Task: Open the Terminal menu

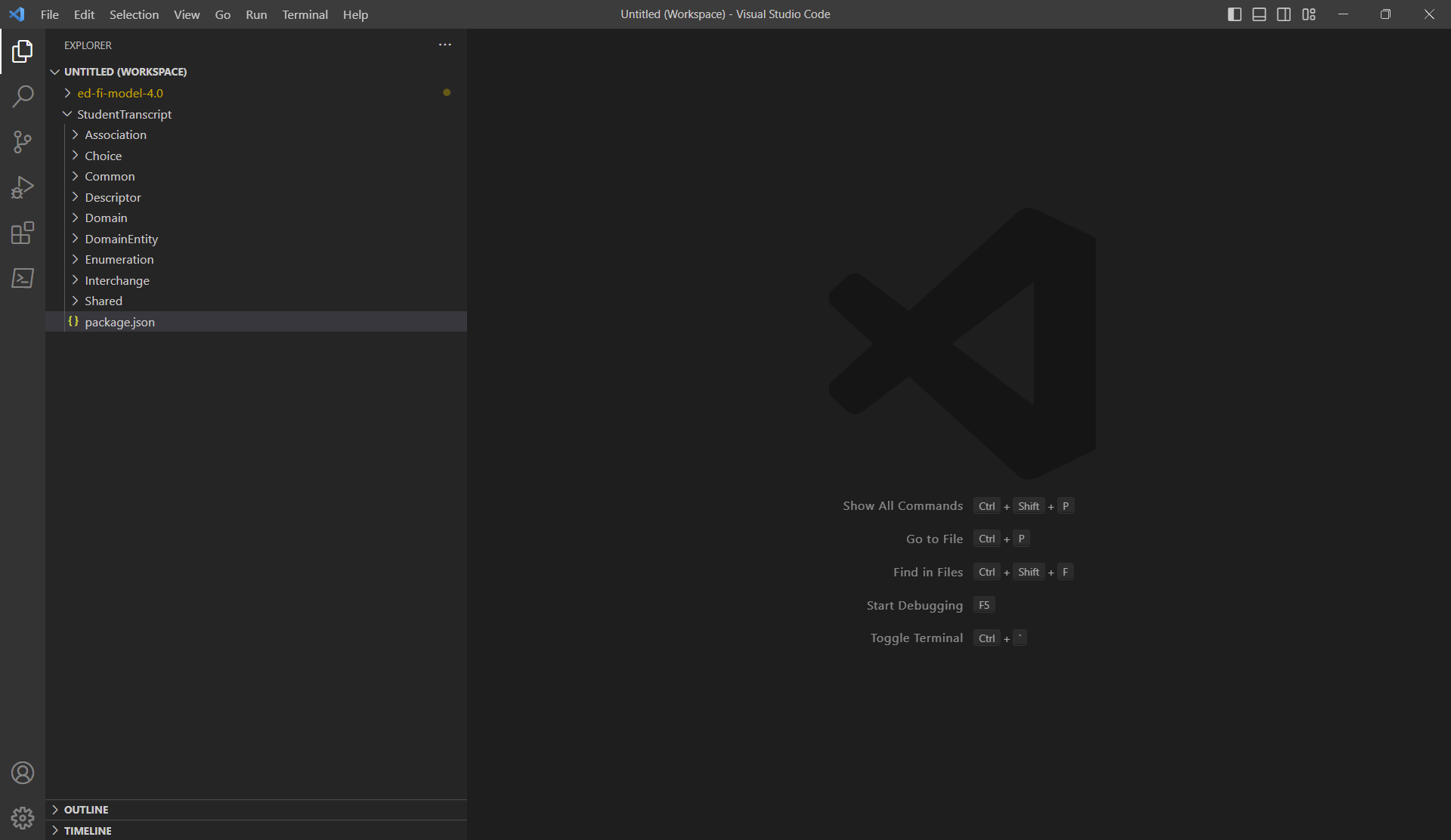Action: 305,14
